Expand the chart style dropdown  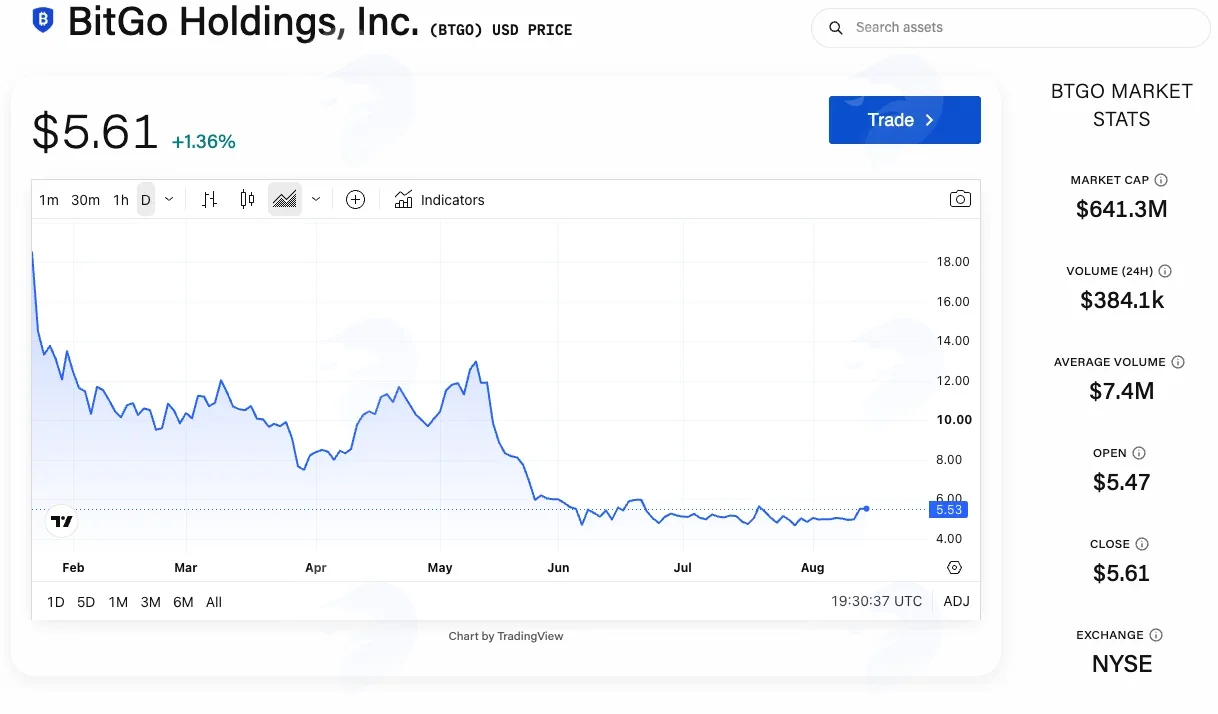pyautogui.click(x=316, y=200)
